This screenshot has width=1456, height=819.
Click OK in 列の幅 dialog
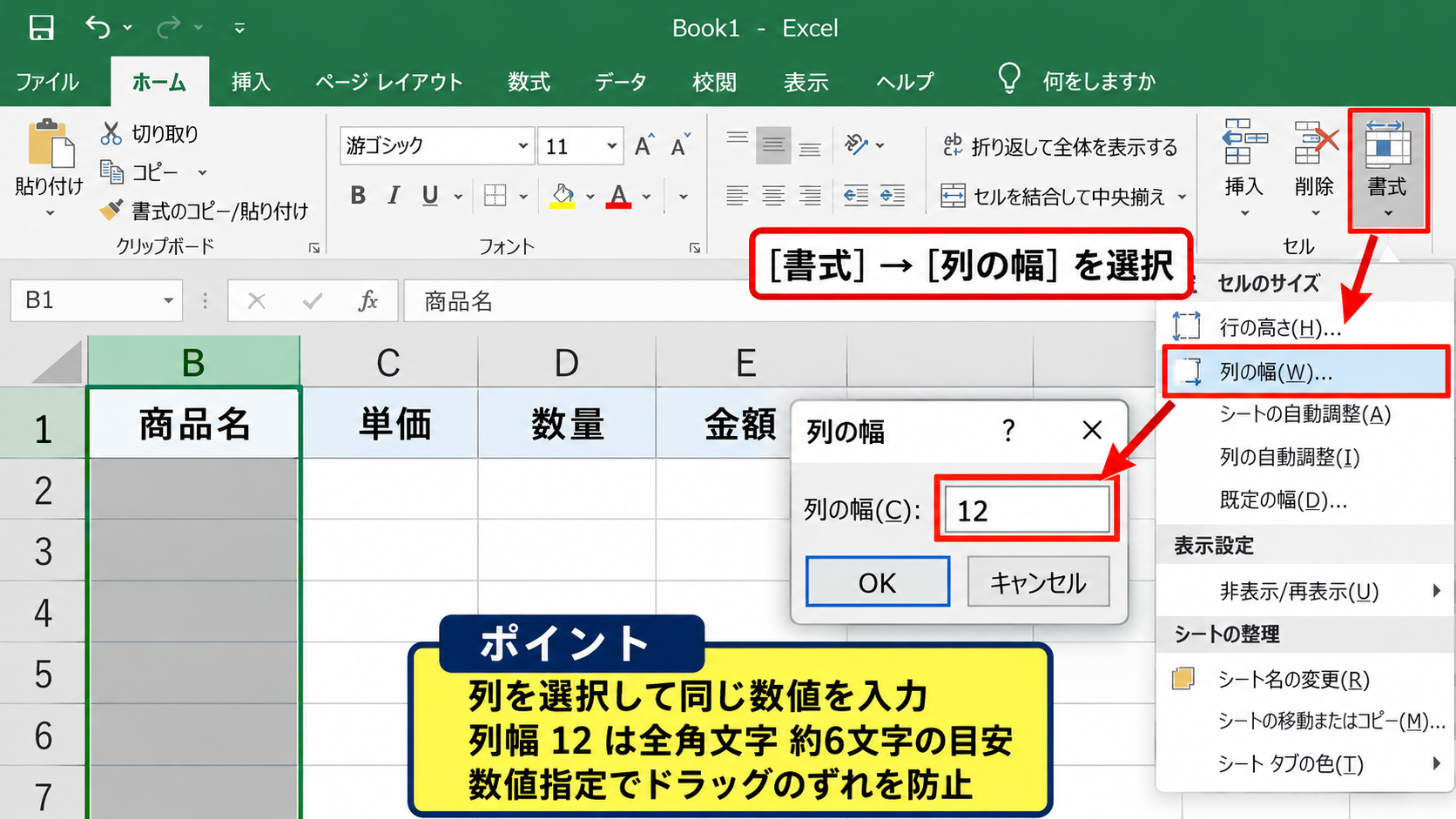877,582
